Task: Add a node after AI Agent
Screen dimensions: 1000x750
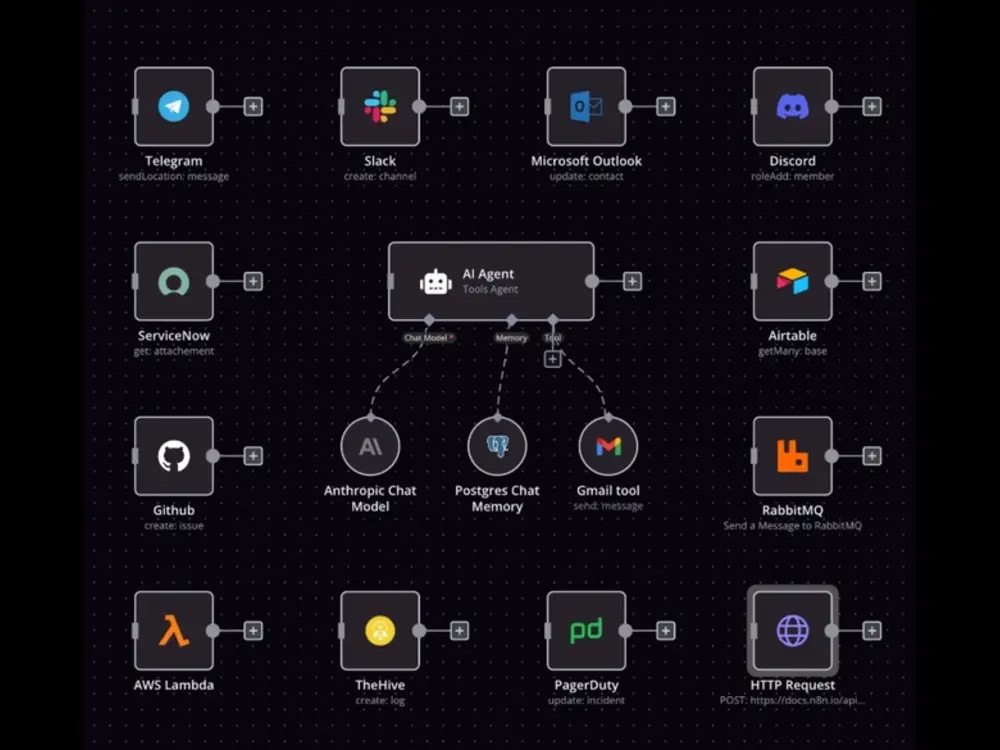Action: tap(632, 281)
